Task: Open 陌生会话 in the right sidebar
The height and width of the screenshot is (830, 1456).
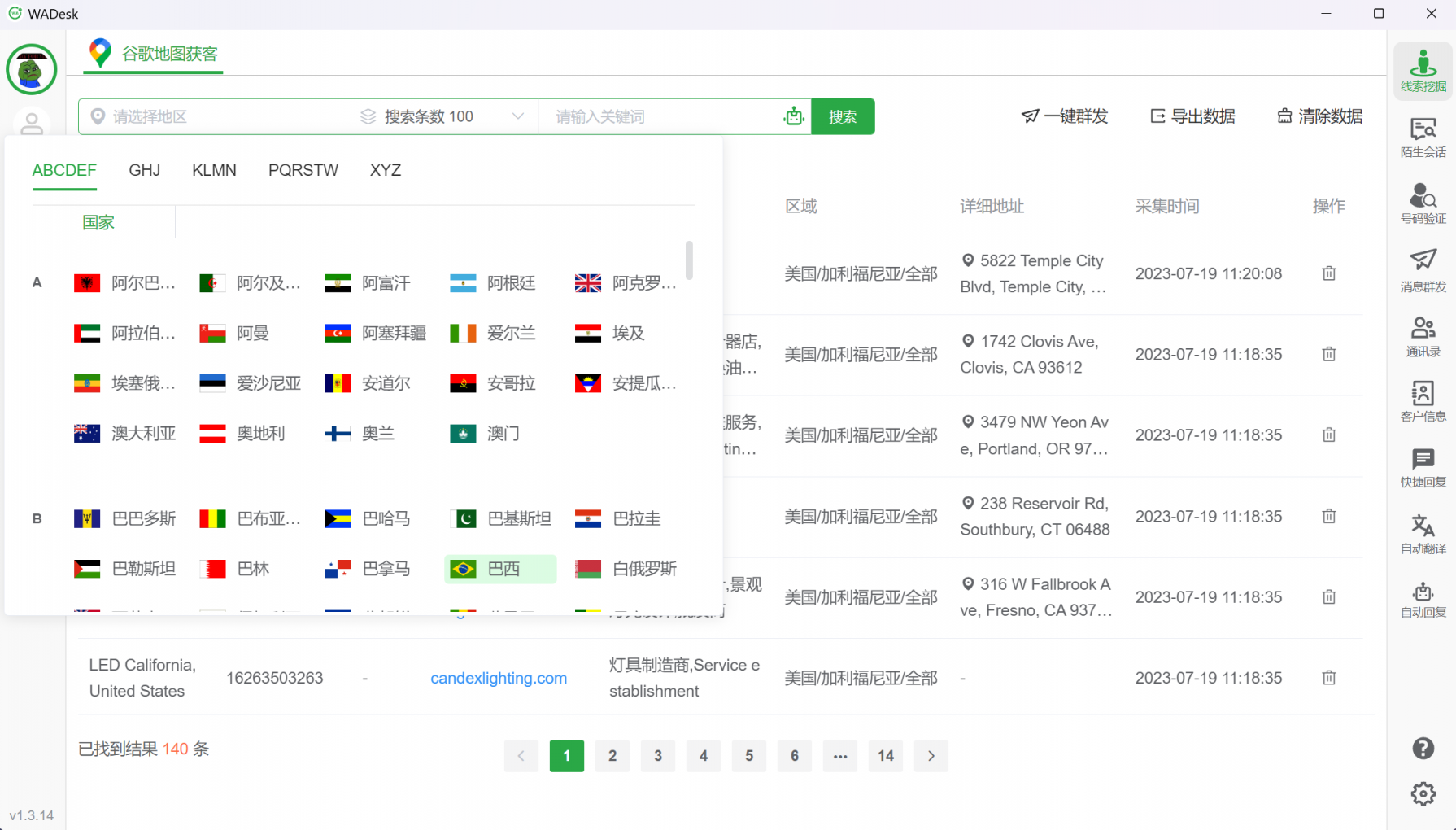Action: (x=1422, y=137)
